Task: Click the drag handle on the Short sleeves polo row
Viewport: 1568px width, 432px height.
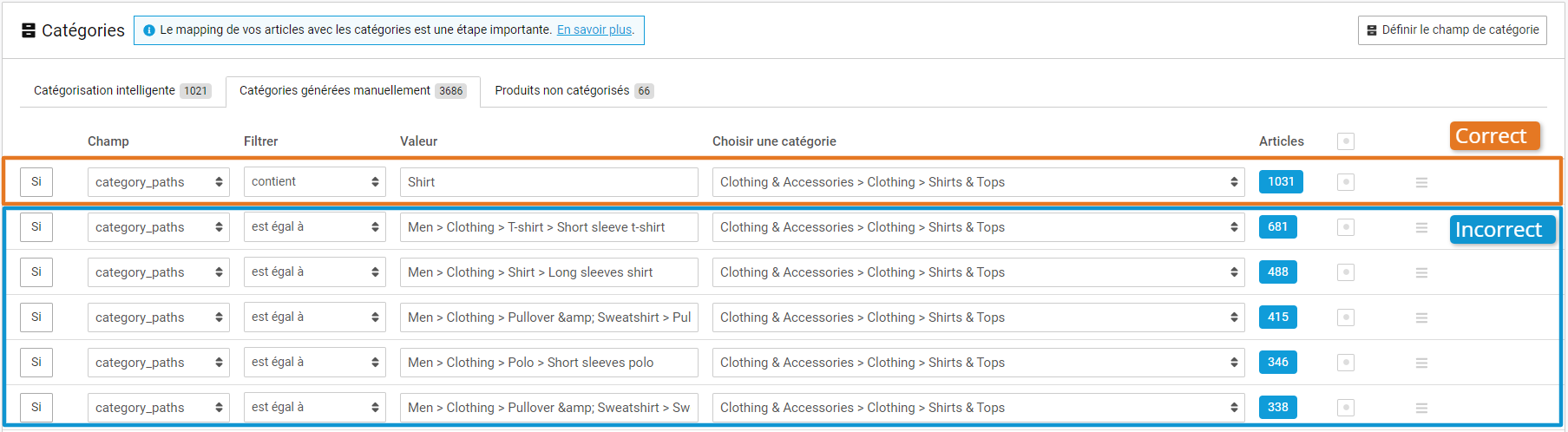Action: 1421,363
